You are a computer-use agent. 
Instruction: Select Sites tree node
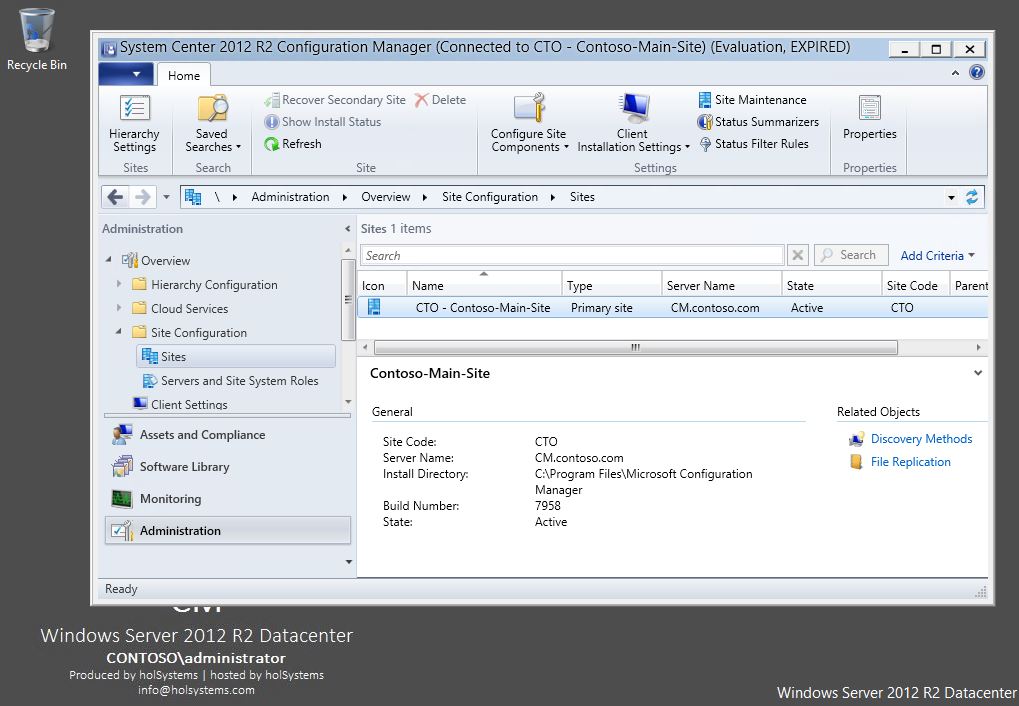[x=236, y=357]
